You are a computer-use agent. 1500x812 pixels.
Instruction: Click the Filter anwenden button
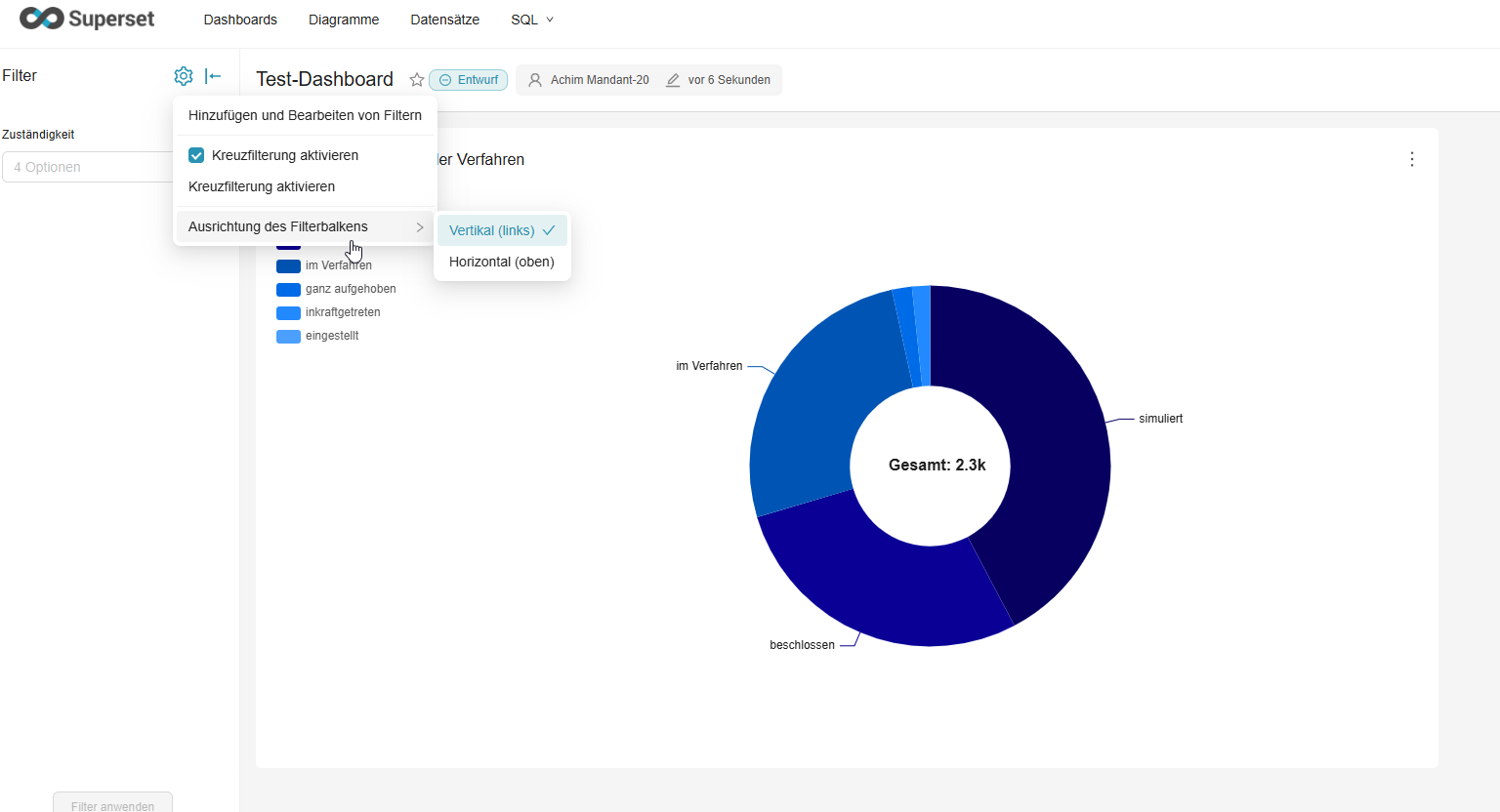(x=112, y=804)
